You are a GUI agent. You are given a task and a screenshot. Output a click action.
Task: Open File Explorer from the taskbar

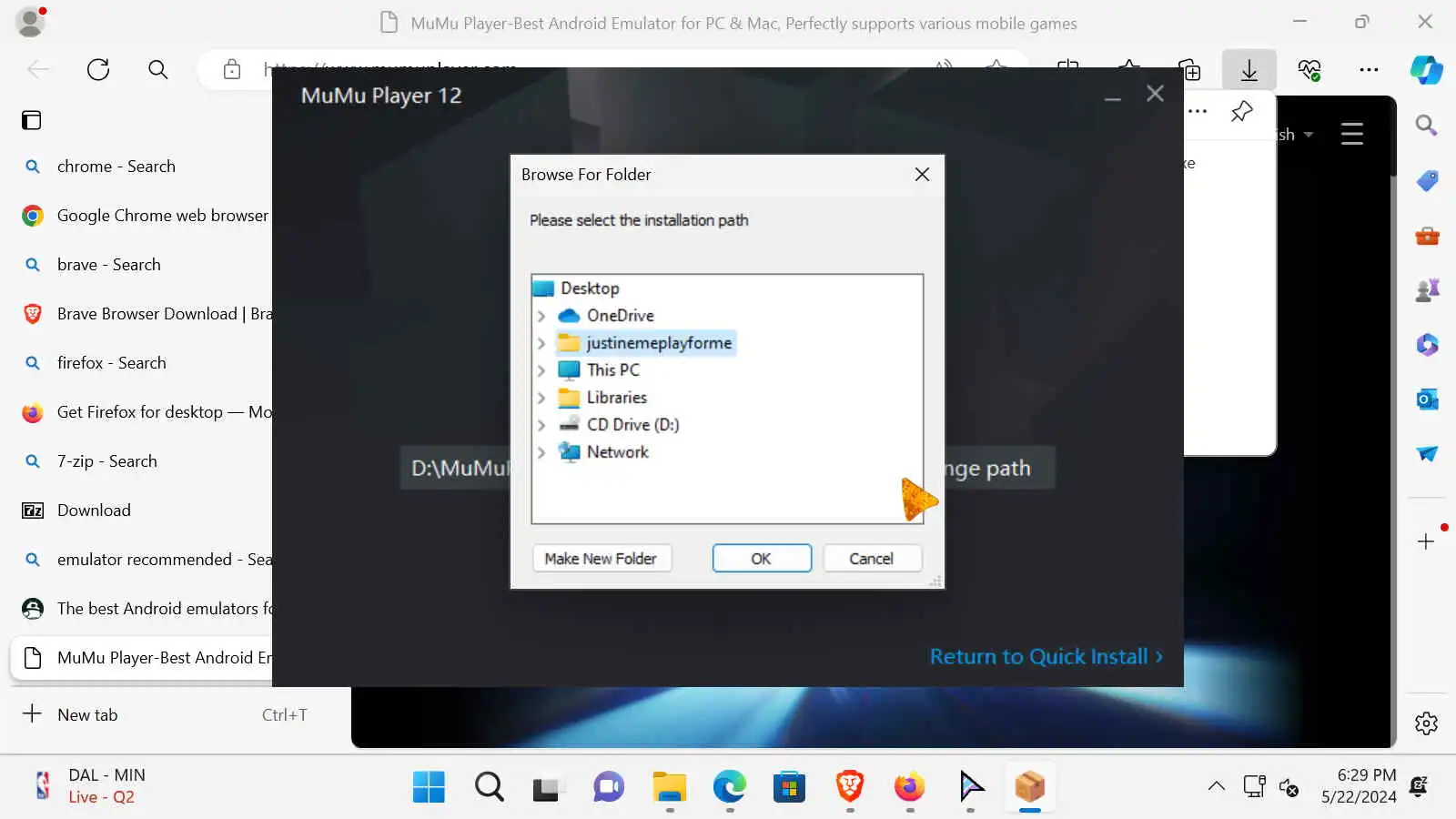(669, 786)
